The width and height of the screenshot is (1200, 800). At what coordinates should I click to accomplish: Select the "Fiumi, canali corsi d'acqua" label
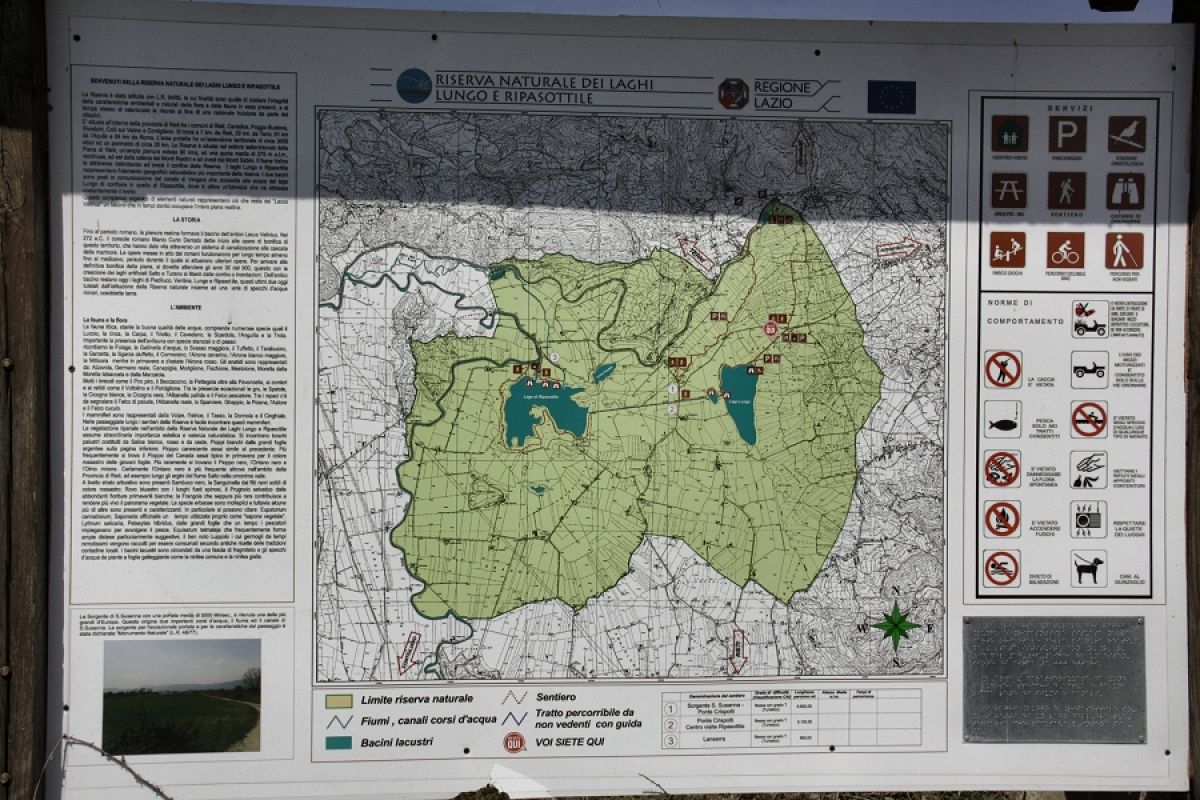(x=427, y=720)
